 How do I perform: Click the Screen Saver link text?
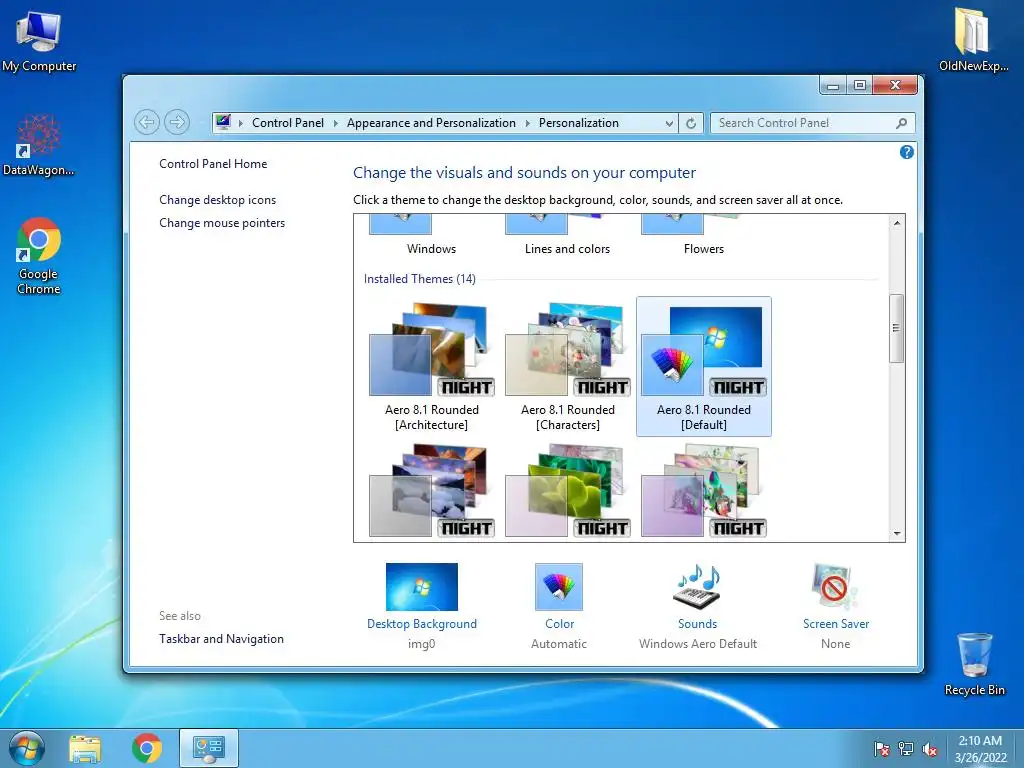click(x=836, y=624)
